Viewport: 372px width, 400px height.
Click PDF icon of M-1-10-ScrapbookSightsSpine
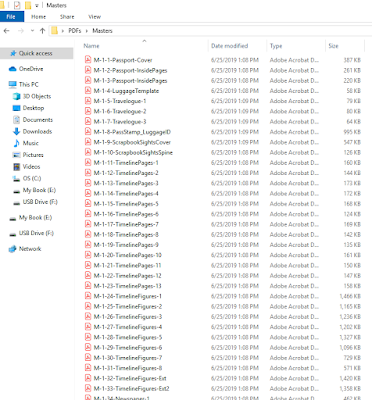(x=88, y=152)
